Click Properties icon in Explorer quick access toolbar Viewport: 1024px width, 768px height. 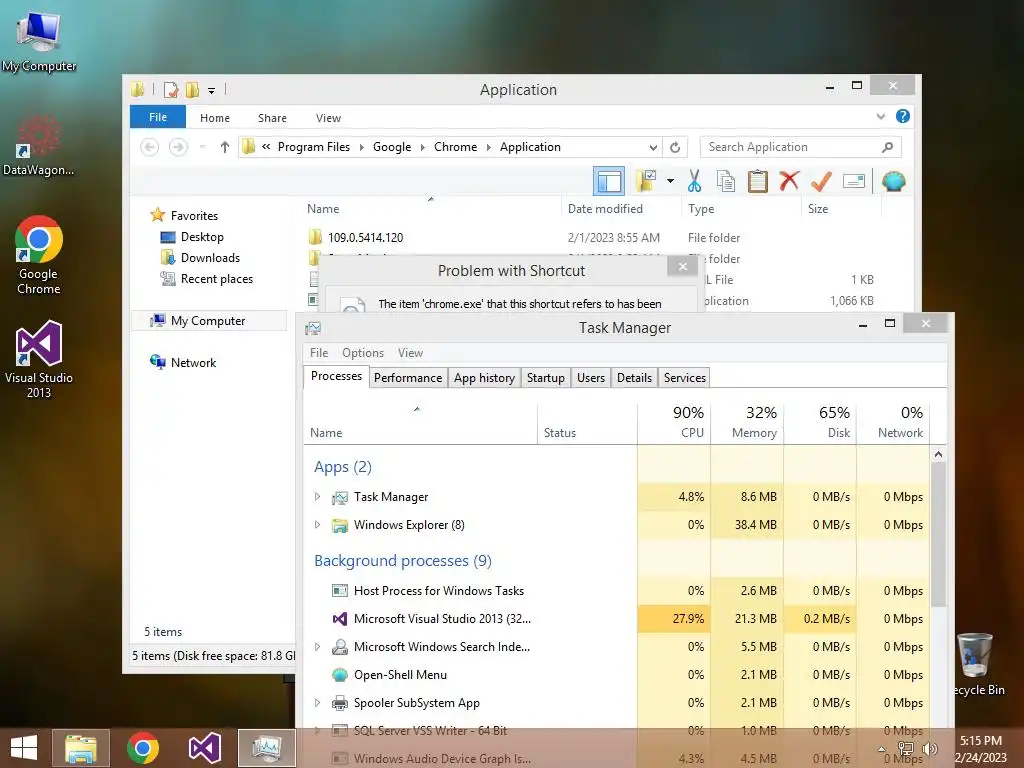pos(171,89)
